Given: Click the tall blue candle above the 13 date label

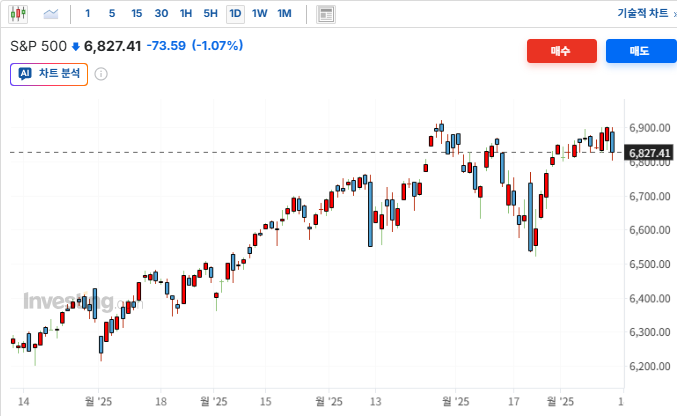Looking at the screenshot, I should pyautogui.click(x=370, y=214).
